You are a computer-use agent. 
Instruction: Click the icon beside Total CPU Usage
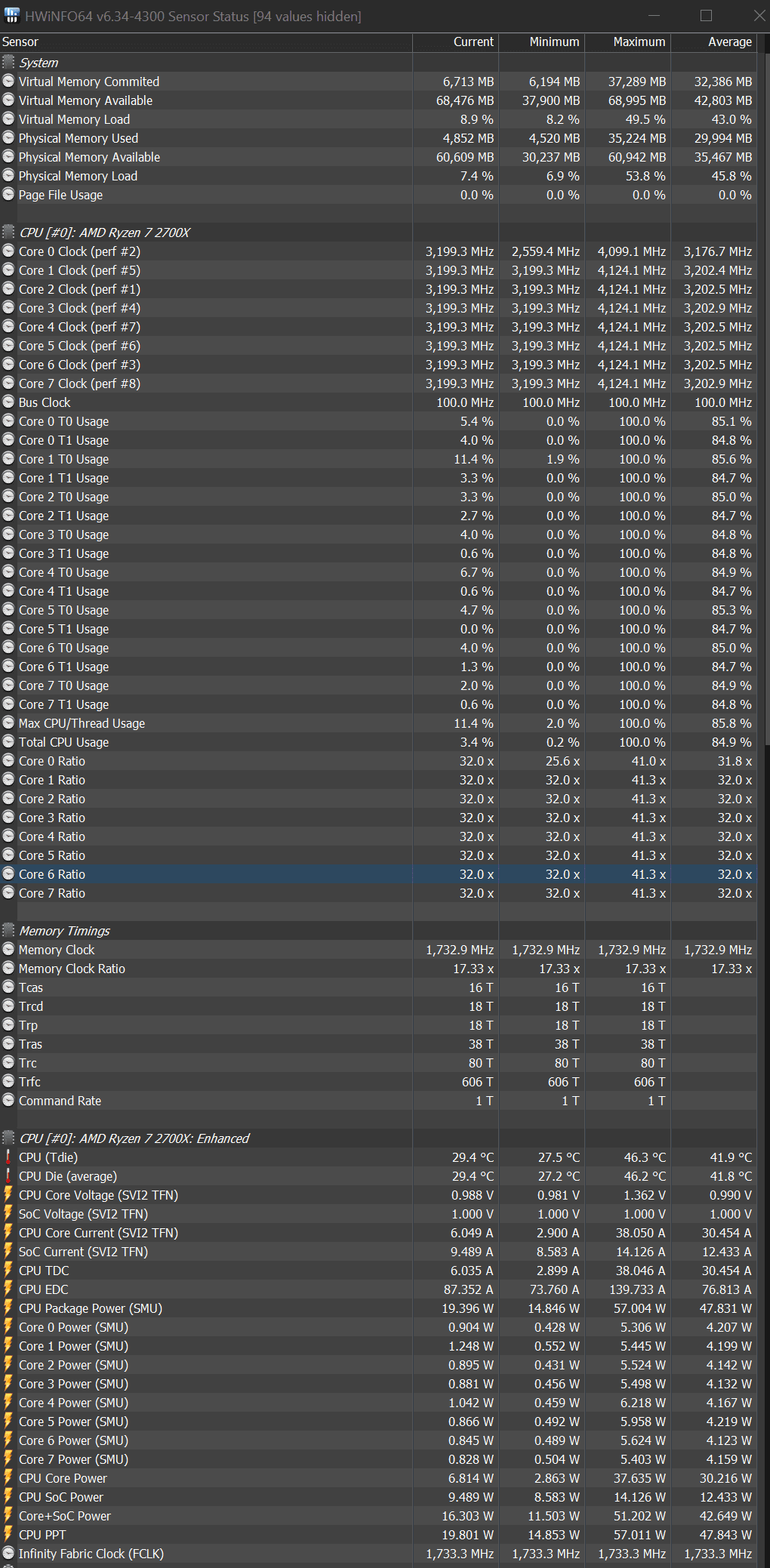click(8, 741)
